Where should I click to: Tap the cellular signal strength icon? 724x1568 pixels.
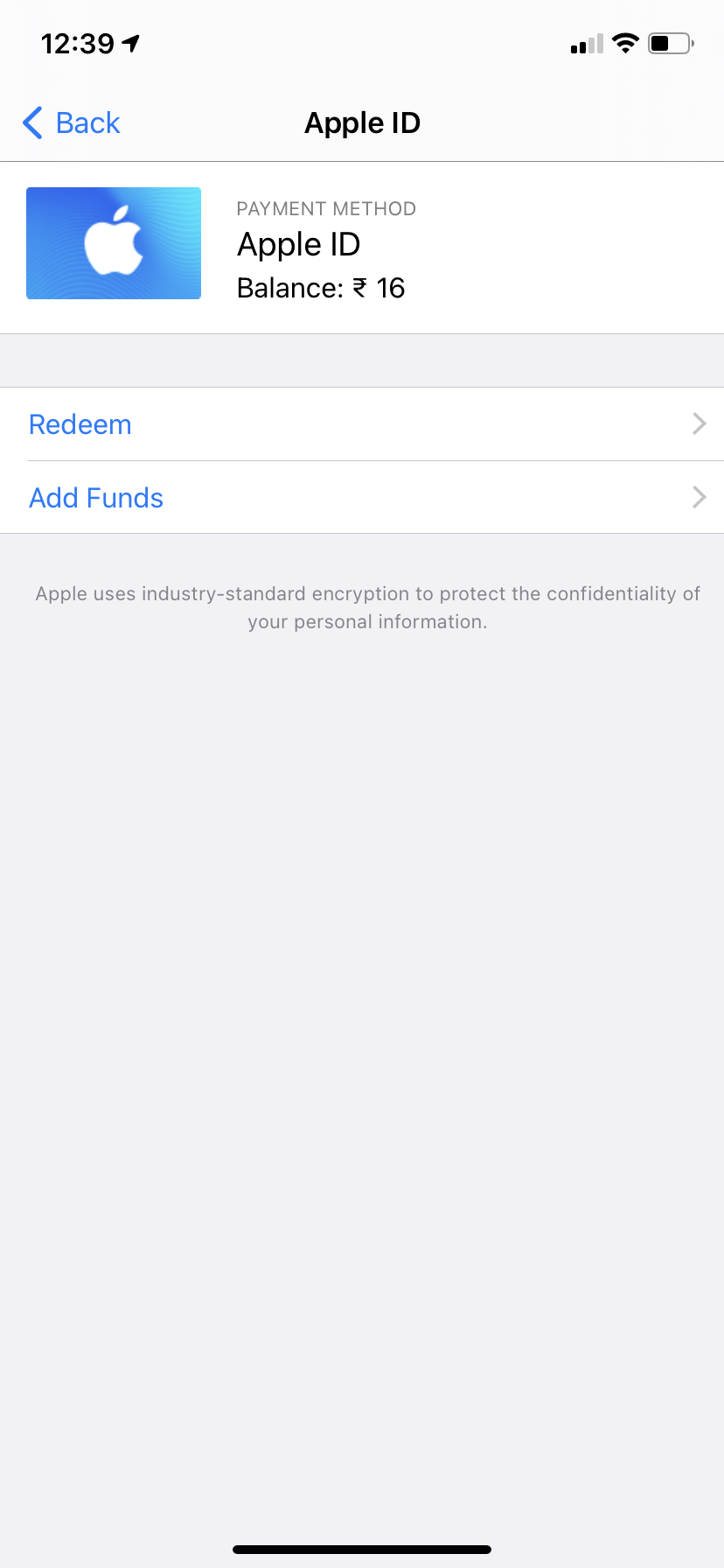(x=587, y=44)
